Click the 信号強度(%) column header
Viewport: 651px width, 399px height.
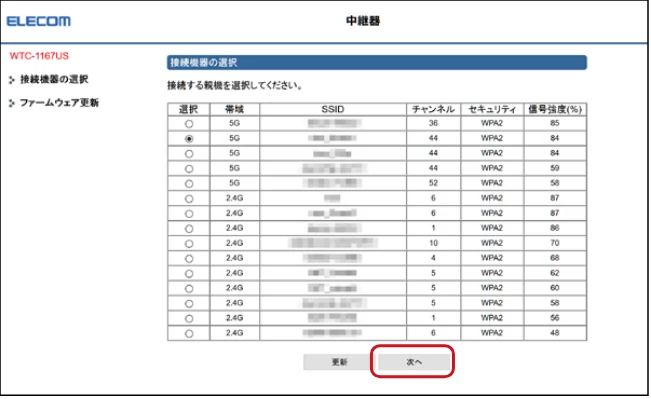[555, 109]
